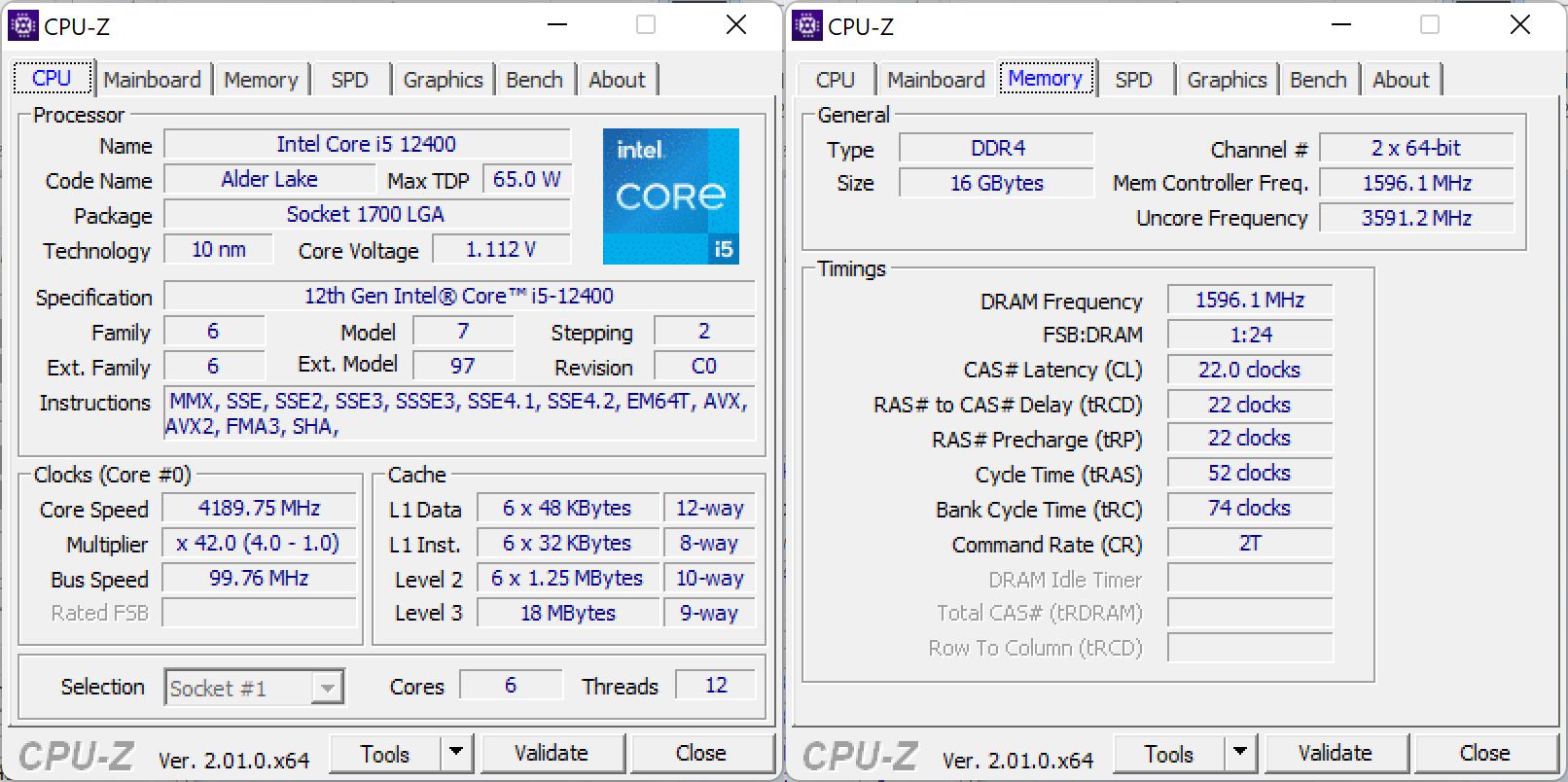The height and width of the screenshot is (782, 1568).
Task: Close the left CPU-Z window
Action: 736,25
